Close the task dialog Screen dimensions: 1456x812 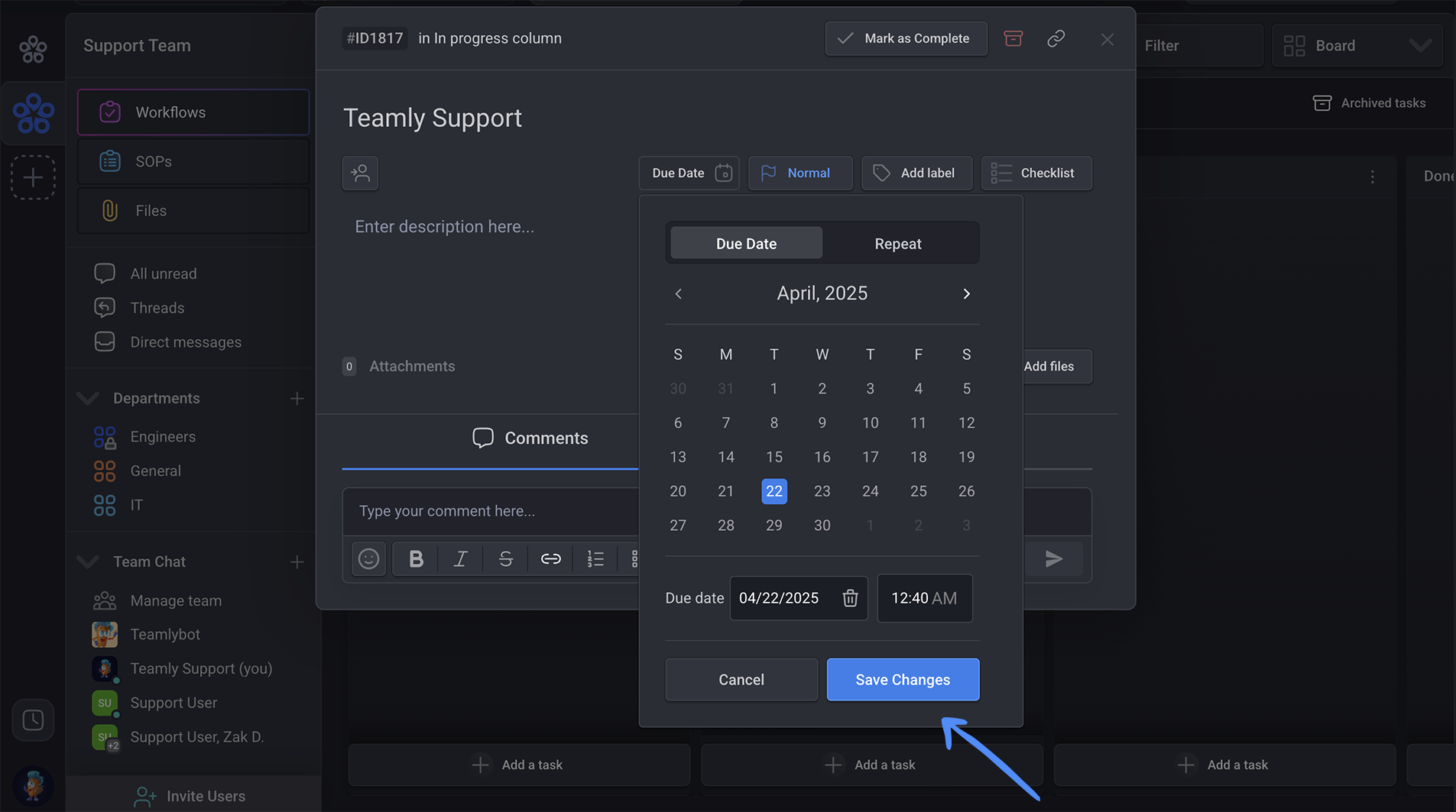click(x=1107, y=39)
